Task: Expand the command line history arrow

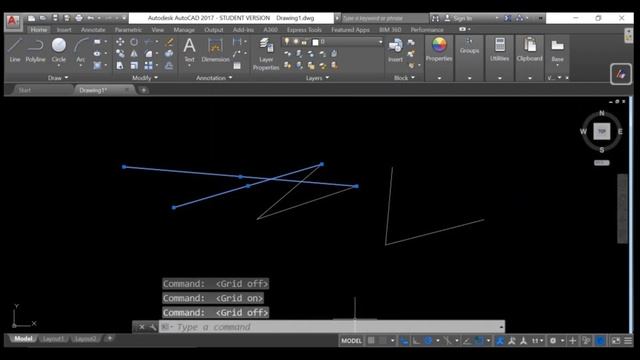Action: [501, 327]
